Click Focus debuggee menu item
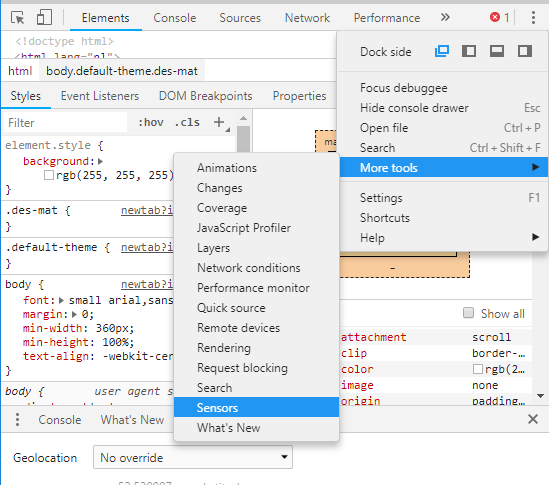Screen dimensions: 549x485 coord(443,88)
